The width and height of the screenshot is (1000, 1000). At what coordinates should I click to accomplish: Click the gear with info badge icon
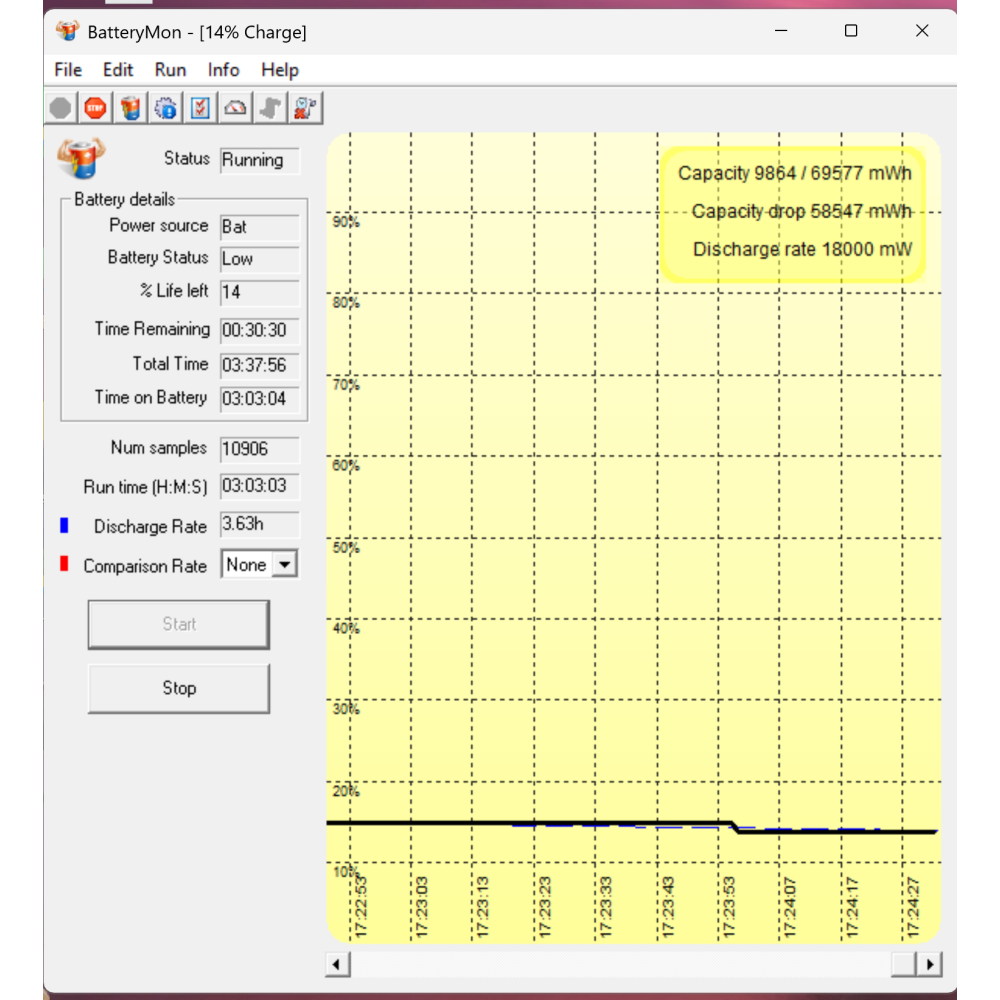coord(165,108)
